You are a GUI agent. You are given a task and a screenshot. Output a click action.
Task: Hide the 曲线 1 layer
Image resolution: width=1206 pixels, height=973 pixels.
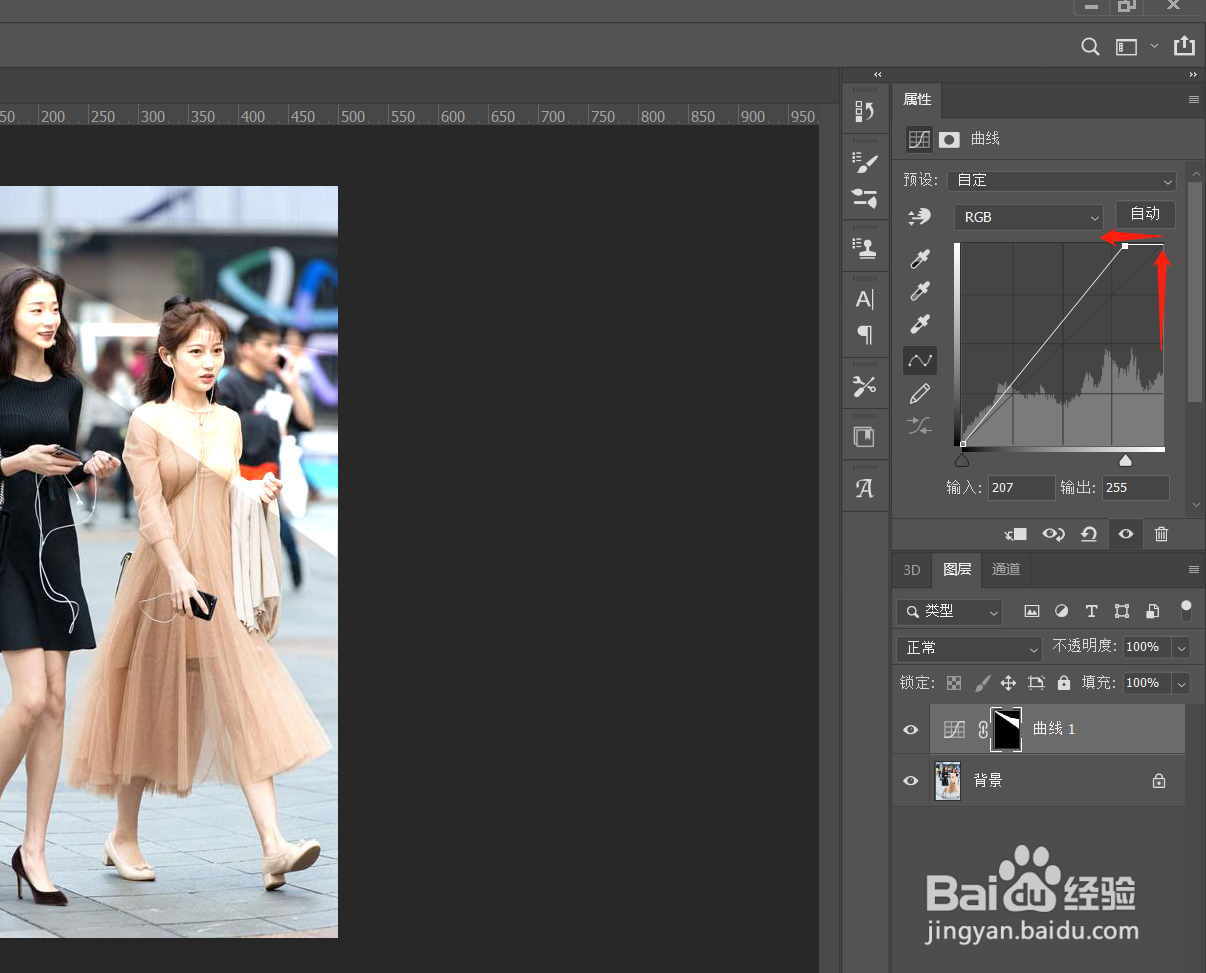910,730
